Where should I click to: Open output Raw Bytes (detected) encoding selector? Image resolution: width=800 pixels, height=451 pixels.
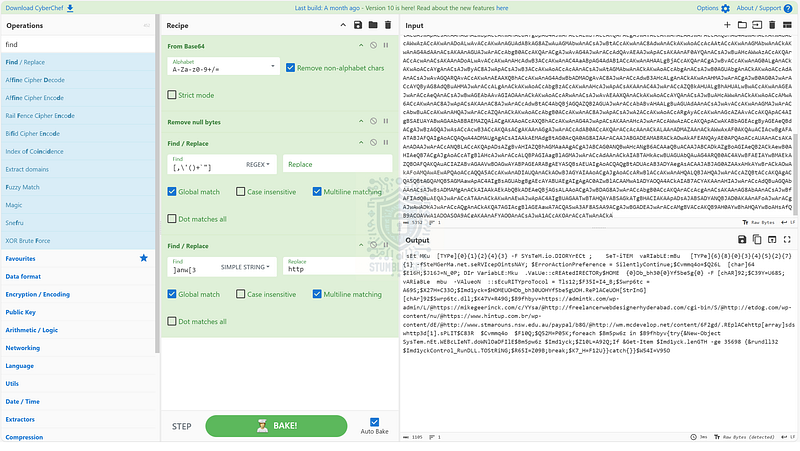[x=744, y=437]
